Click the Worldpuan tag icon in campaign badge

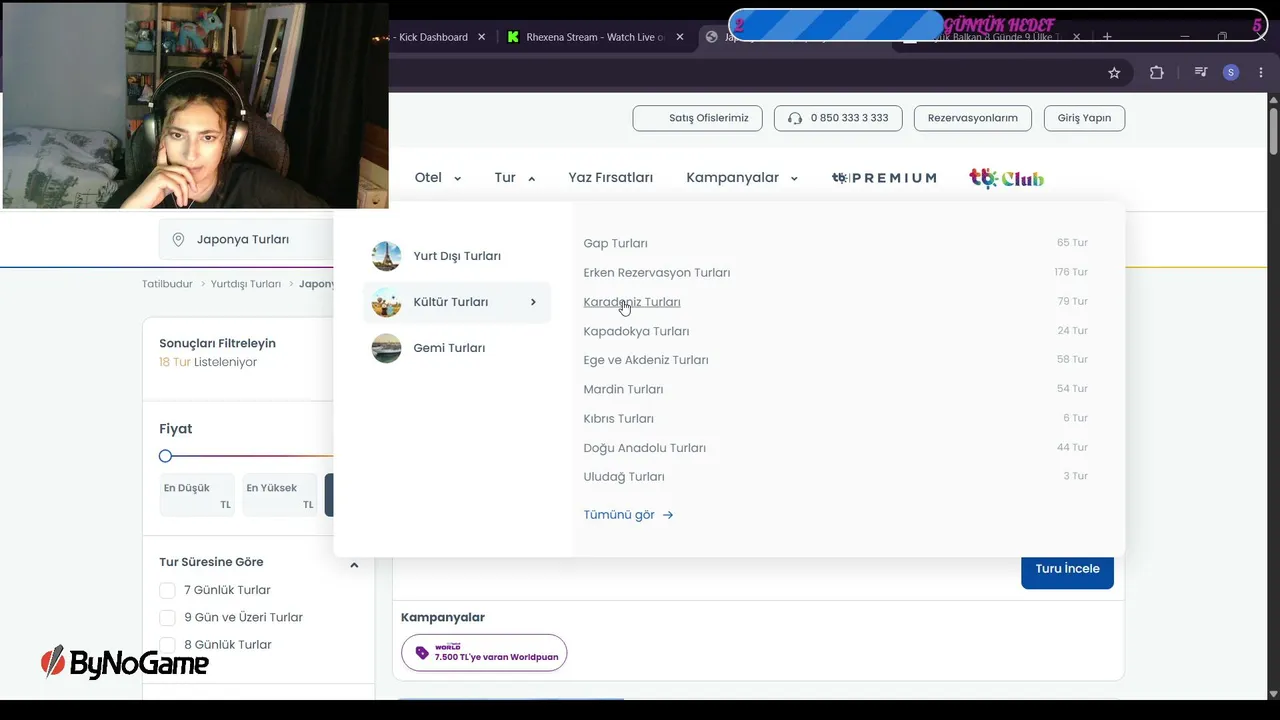[422, 653]
